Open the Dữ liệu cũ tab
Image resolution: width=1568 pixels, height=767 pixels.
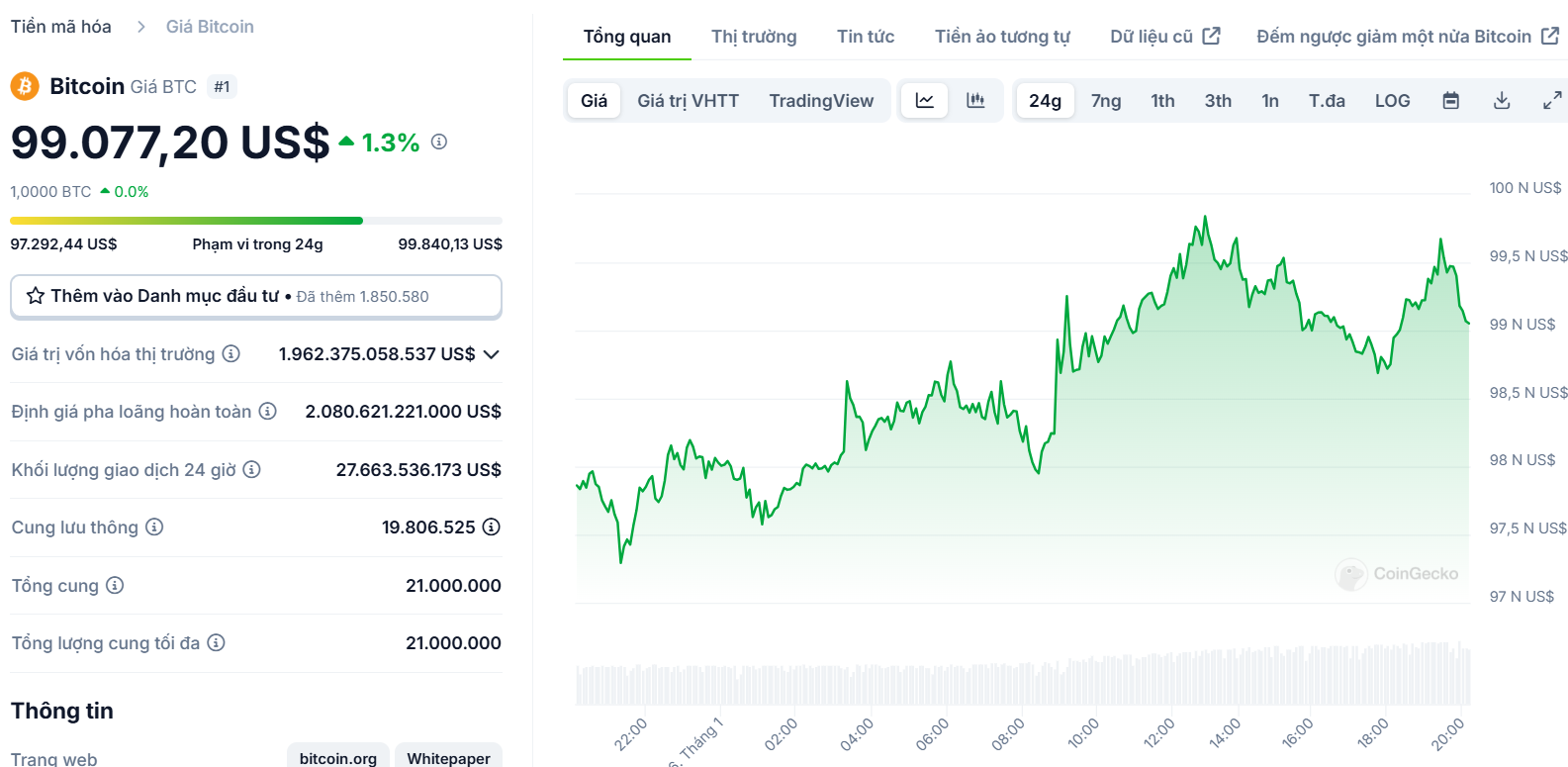[1164, 37]
